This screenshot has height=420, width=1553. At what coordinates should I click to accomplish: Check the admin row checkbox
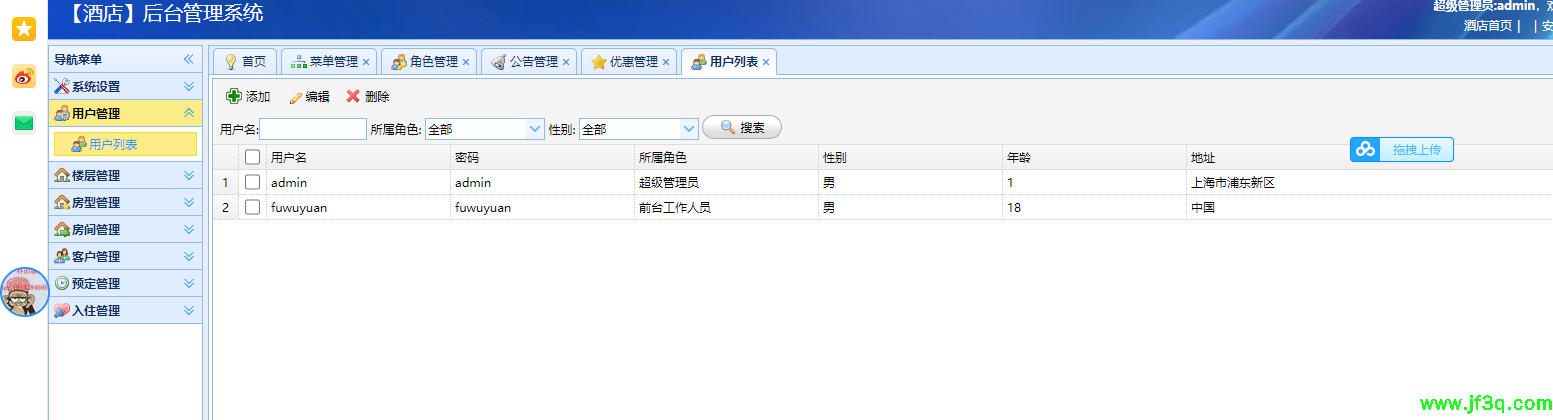pyautogui.click(x=253, y=182)
